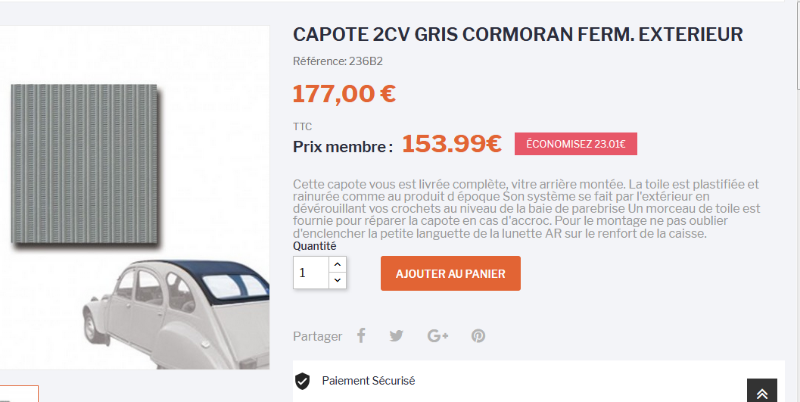Share the product on Twitter

[397, 336]
